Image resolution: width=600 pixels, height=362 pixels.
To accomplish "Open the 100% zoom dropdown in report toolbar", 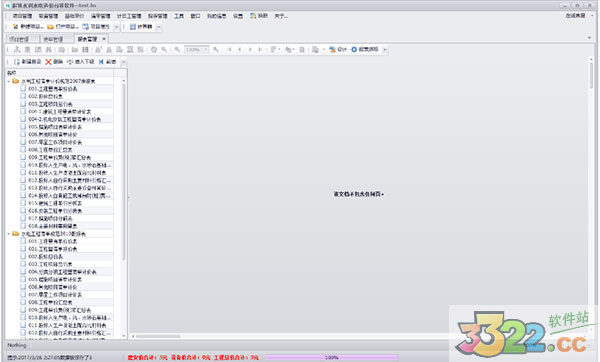I will tap(205, 49).
